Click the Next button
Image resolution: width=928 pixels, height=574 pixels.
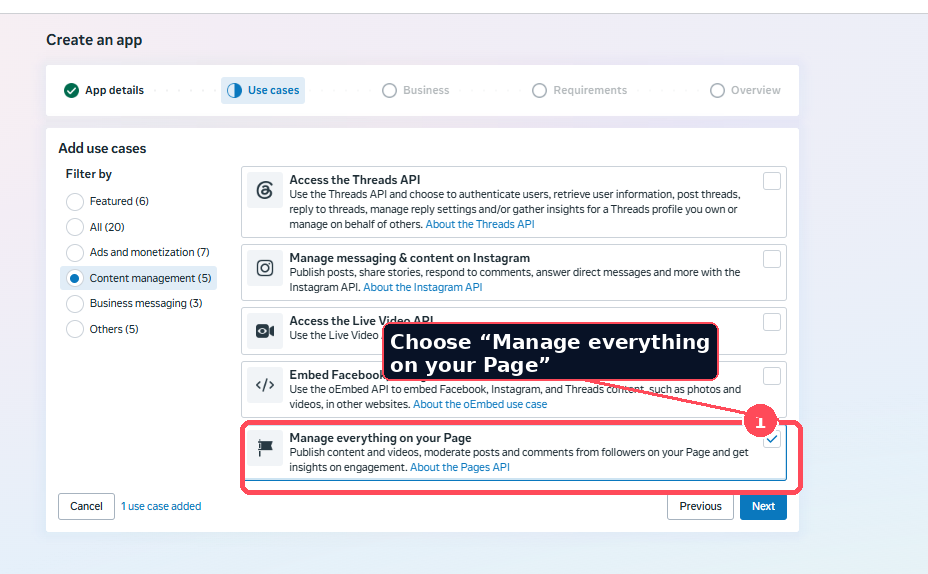[763, 507]
